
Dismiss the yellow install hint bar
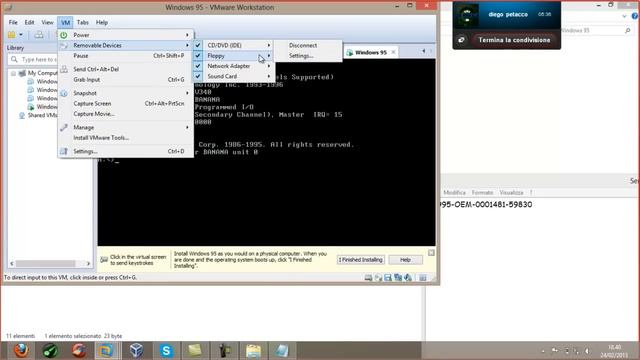[431, 253]
